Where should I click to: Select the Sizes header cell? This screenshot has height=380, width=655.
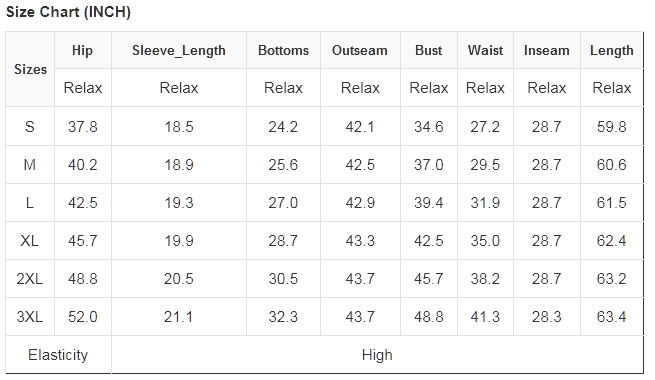30,69
